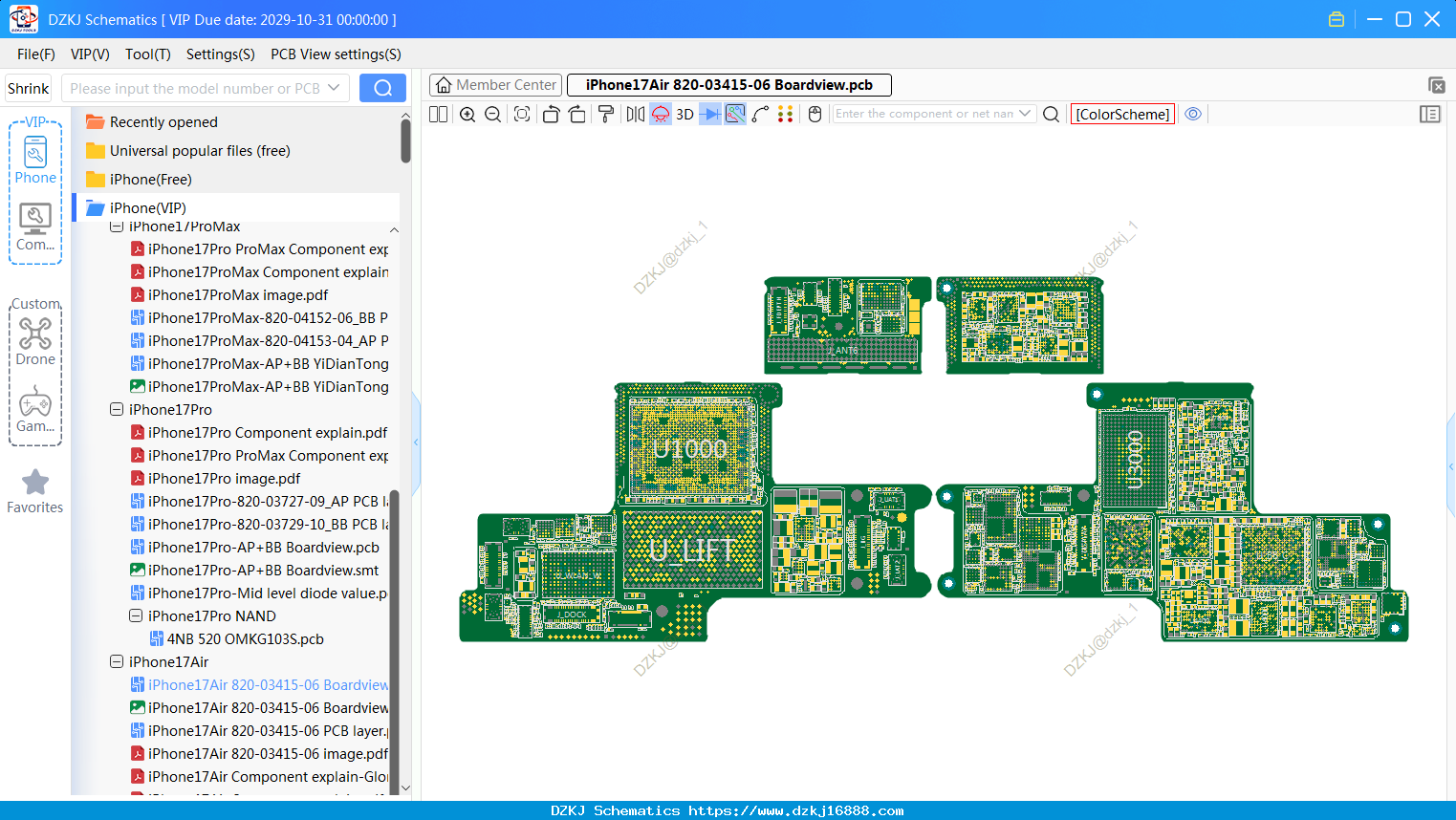
Task: Toggle the eye visibility icon in toolbar
Action: coord(1193,114)
